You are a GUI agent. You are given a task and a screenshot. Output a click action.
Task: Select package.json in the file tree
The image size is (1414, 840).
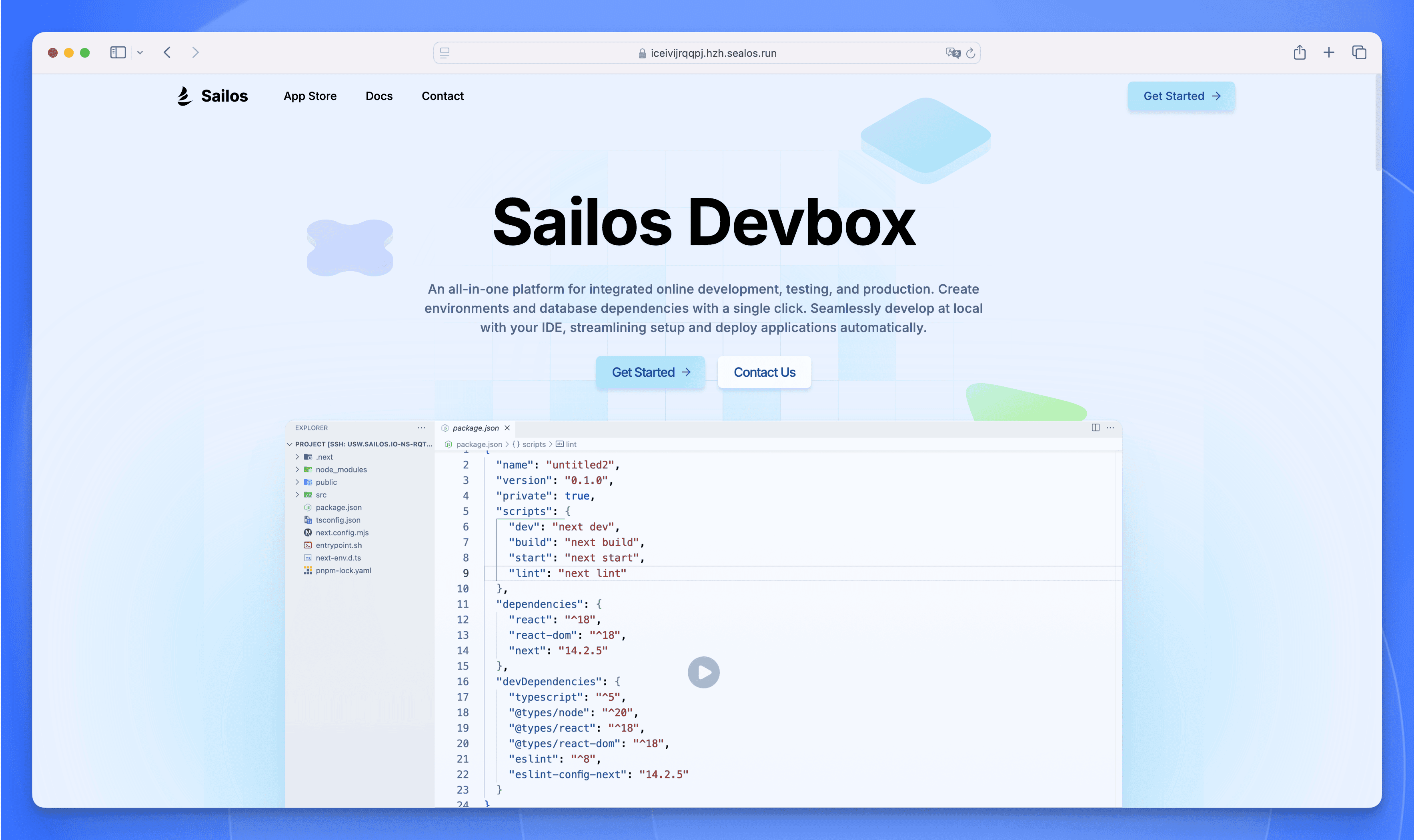338,508
